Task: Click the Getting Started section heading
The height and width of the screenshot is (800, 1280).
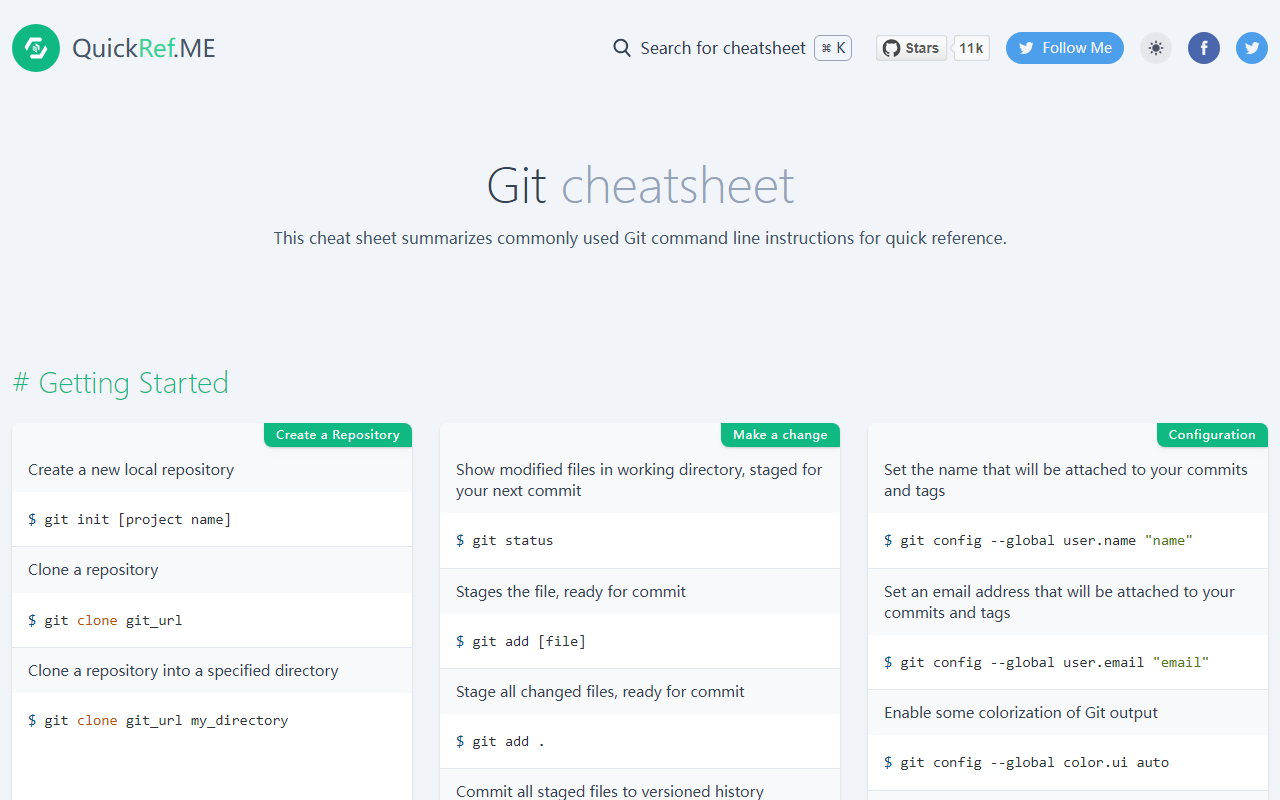Action: 121,383
